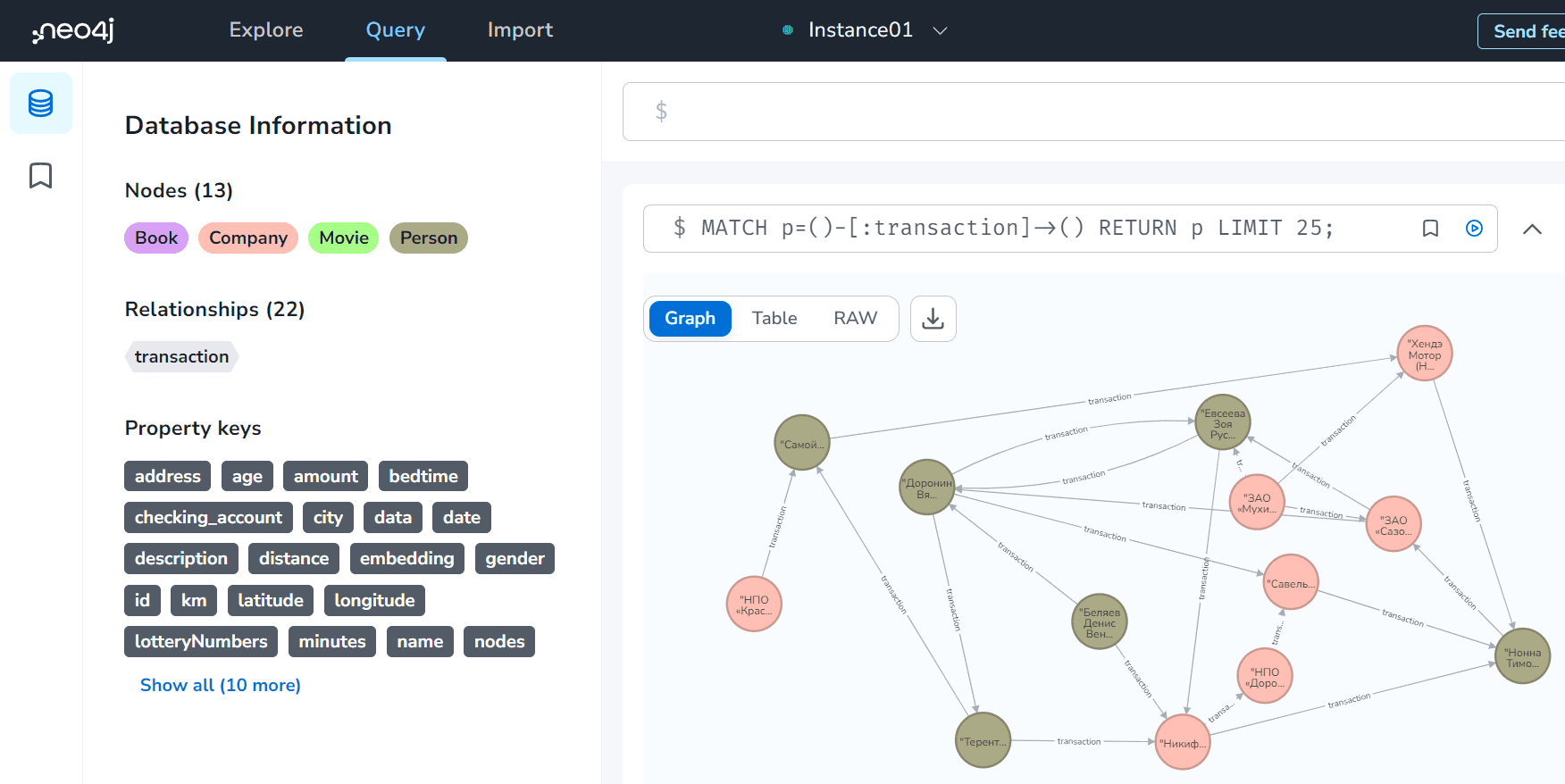Image resolution: width=1565 pixels, height=784 pixels.
Task: Click the pink Company node label
Action: [x=247, y=238]
